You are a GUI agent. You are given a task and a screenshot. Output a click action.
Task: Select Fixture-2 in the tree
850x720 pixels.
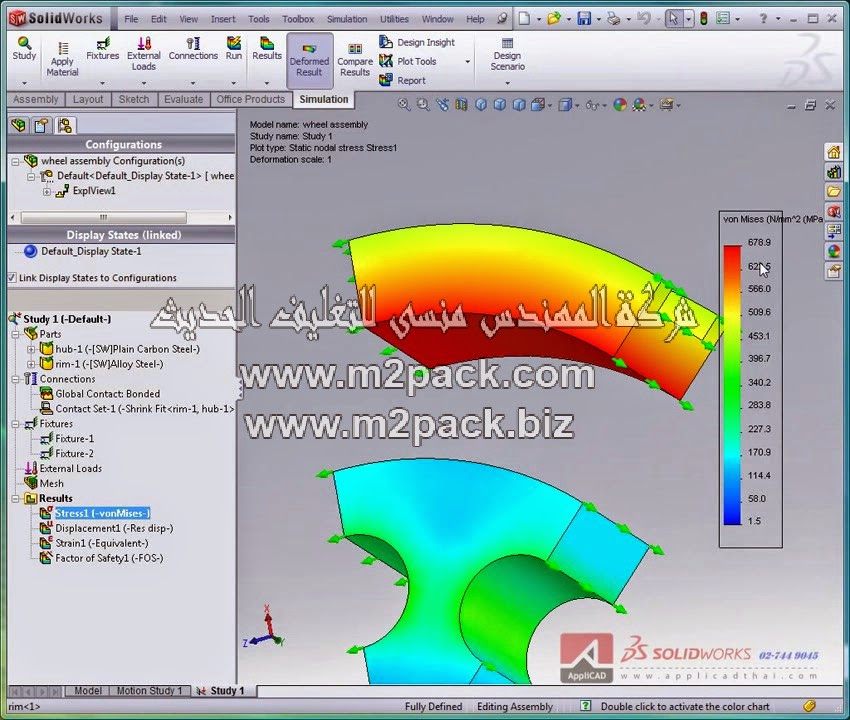point(74,453)
